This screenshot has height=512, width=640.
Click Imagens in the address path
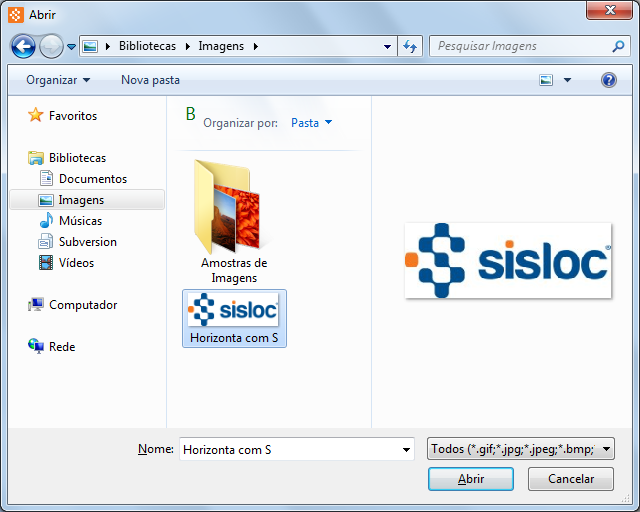221,46
